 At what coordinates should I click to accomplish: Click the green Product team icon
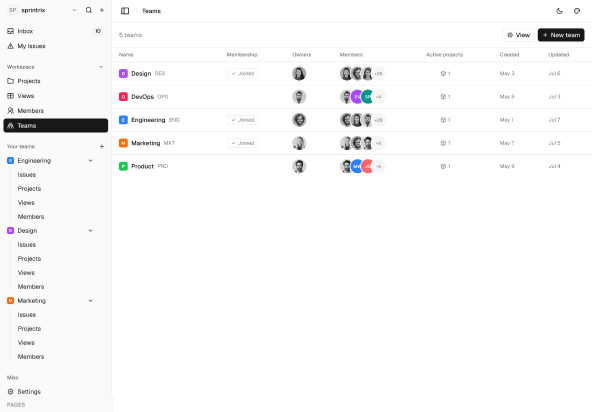point(123,166)
